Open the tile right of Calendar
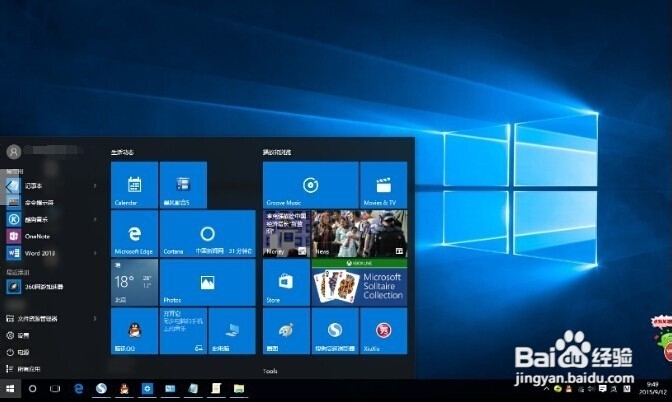 pyautogui.click(x=183, y=185)
